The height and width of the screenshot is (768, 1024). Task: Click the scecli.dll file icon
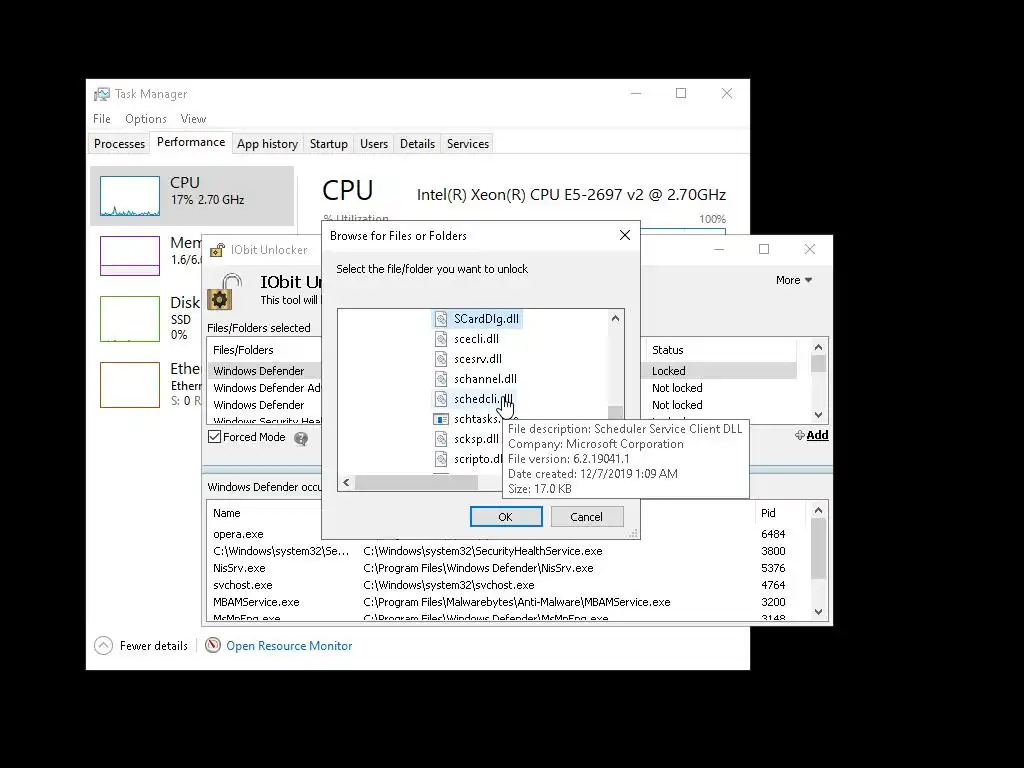(x=441, y=339)
